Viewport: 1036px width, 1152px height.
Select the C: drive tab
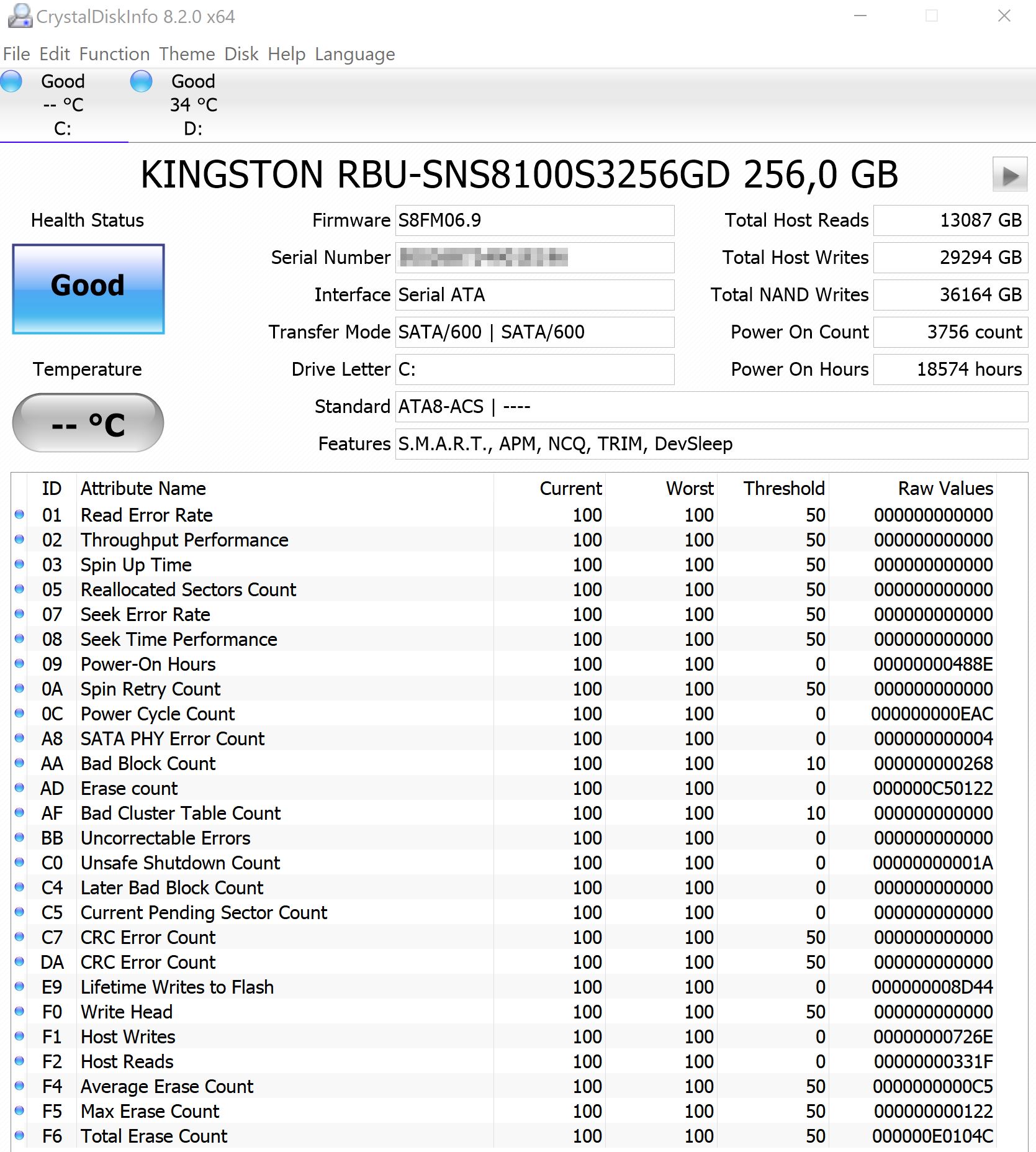(x=63, y=105)
